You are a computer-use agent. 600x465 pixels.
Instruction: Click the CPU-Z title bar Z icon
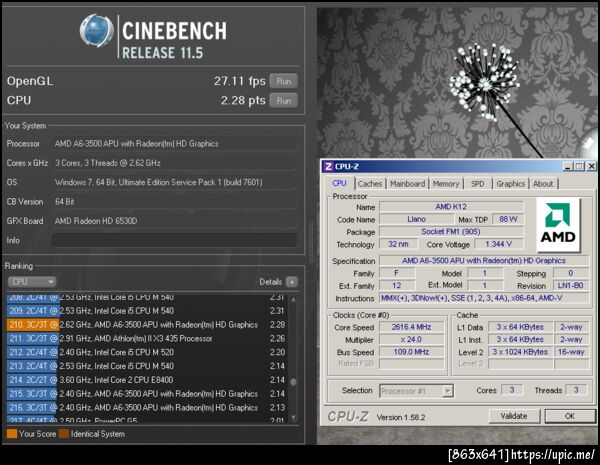click(x=328, y=166)
